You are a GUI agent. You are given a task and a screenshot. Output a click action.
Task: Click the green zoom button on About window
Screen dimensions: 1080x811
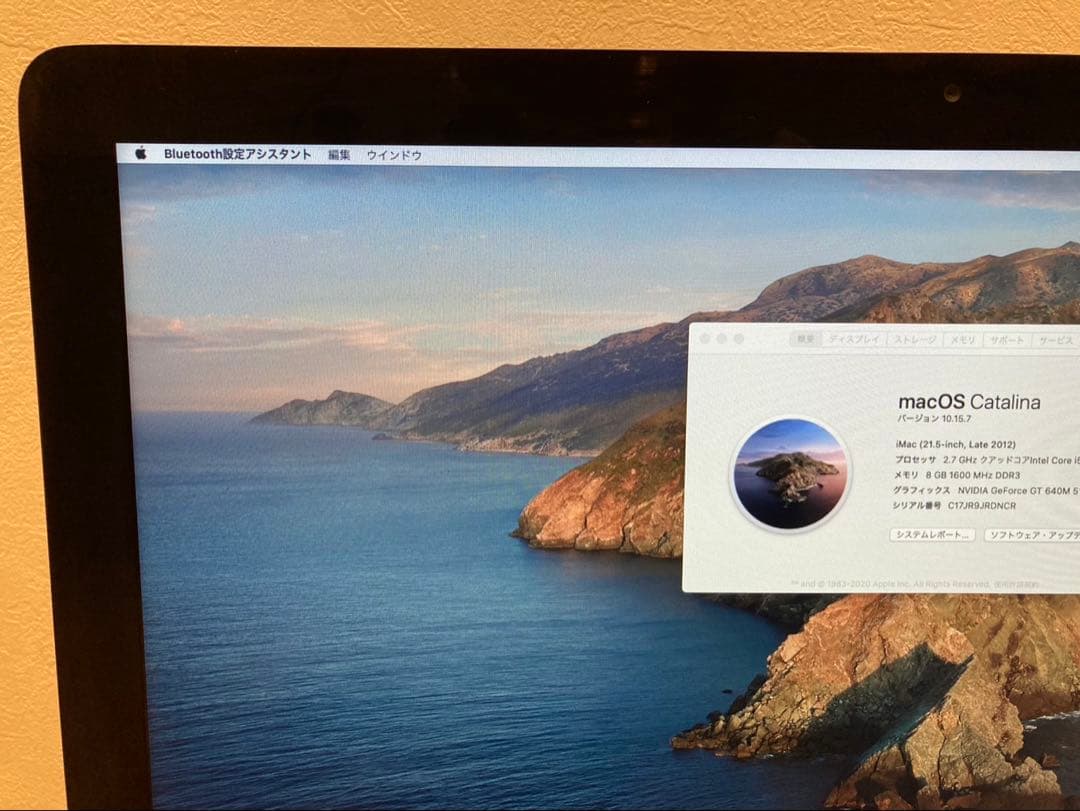point(737,339)
